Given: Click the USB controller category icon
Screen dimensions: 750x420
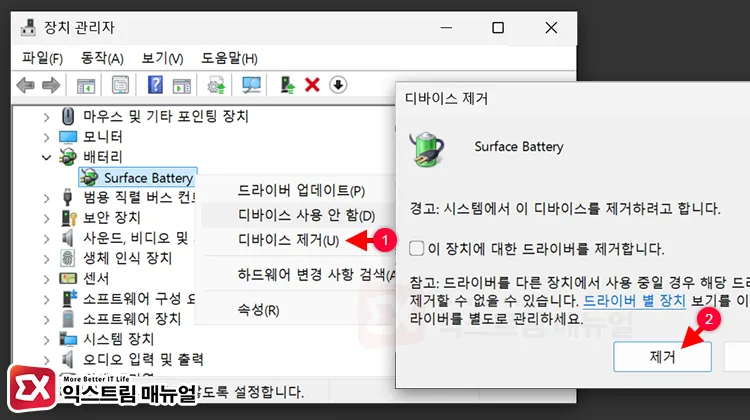Looking at the screenshot, I should (67, 197).
